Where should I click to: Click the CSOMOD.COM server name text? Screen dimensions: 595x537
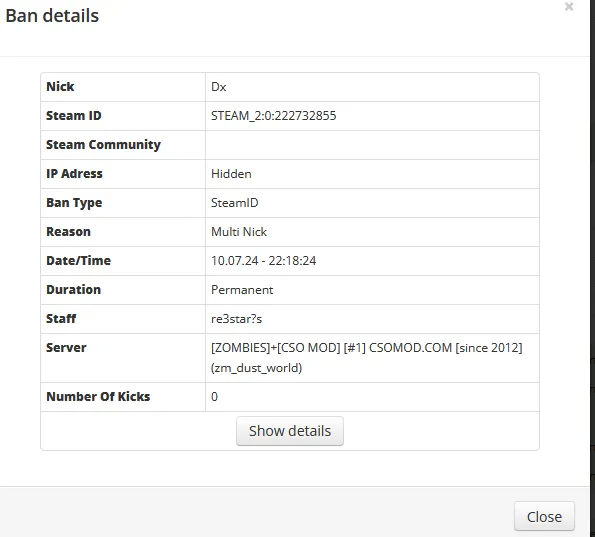pyautogui.click(x=410, y=348)
